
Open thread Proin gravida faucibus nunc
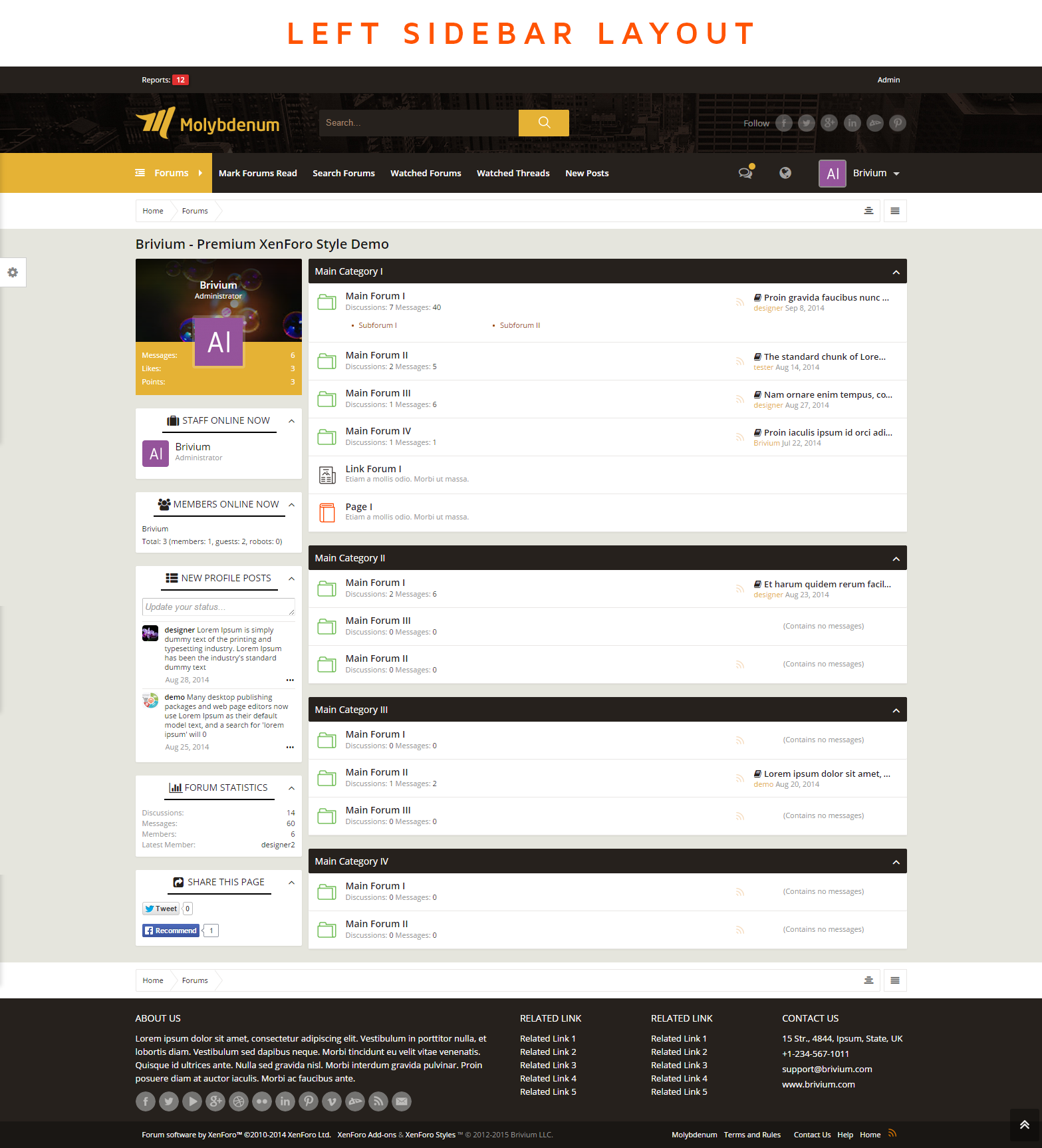(827, 297)
